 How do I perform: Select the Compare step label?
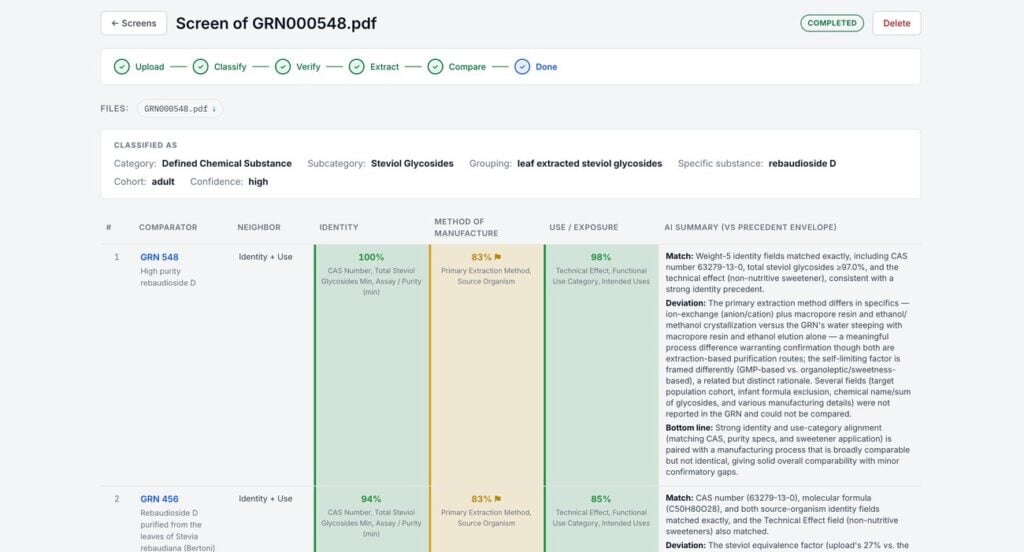pos(467,67)
